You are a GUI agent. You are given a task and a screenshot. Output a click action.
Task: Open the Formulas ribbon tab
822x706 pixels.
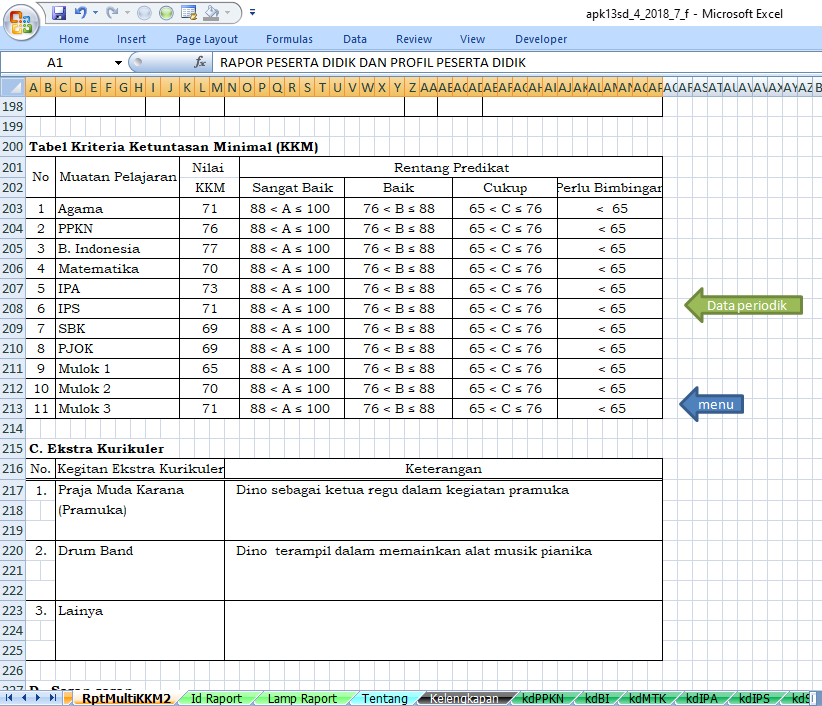pos(289,39)
